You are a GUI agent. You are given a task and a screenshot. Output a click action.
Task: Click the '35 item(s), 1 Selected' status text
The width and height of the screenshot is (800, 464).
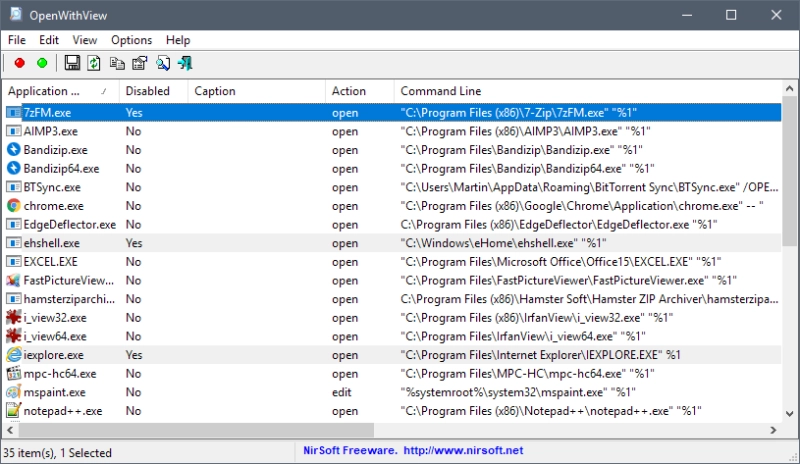57,453
